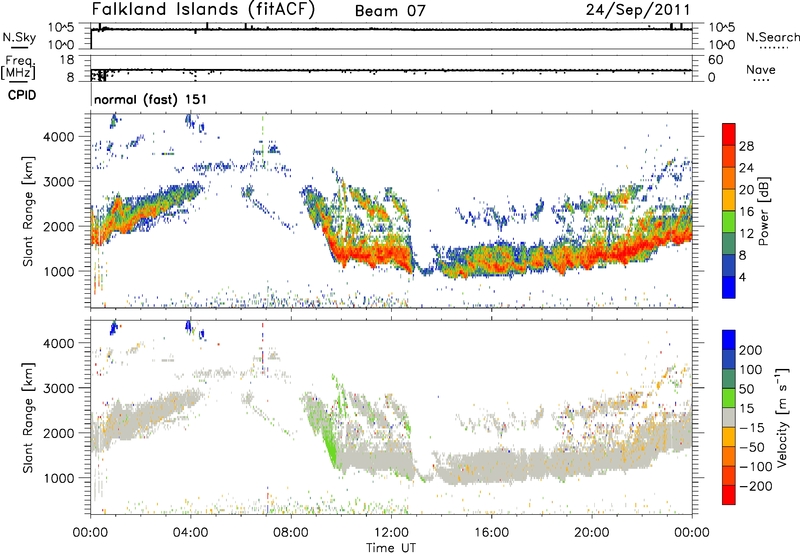Select the 'Falkland Islands (fitACF)' plot title
This screenshot has height=554, width=800.
pyautogui.click(x=203, y=9)
